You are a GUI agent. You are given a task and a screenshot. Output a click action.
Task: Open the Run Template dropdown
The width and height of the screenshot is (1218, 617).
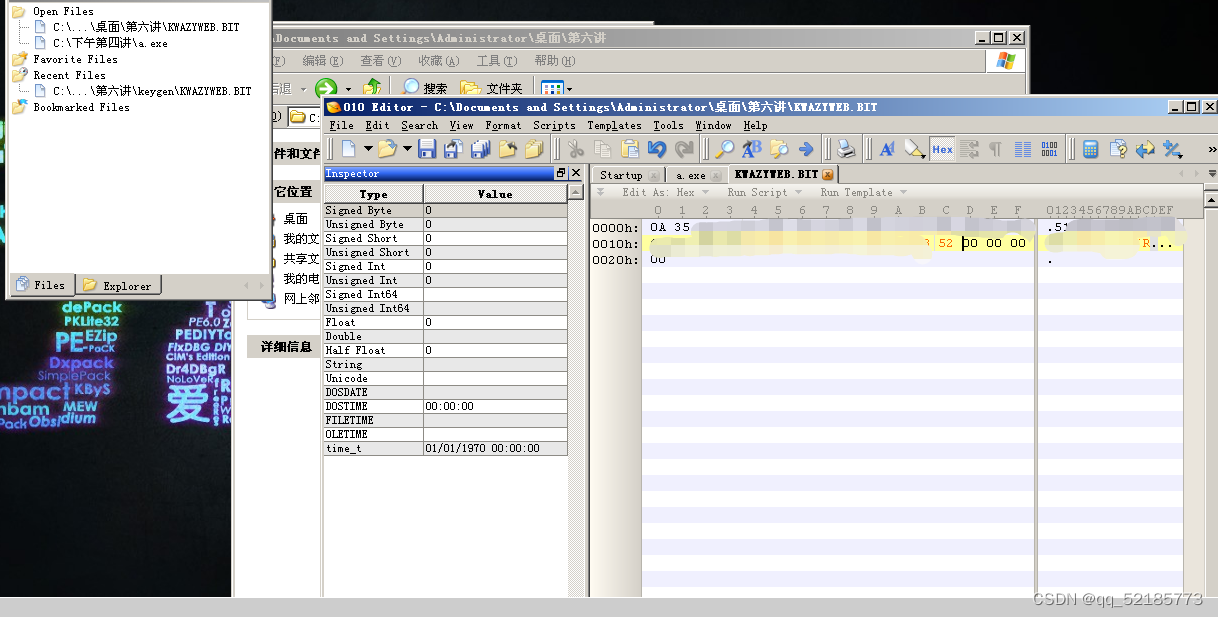862,192
